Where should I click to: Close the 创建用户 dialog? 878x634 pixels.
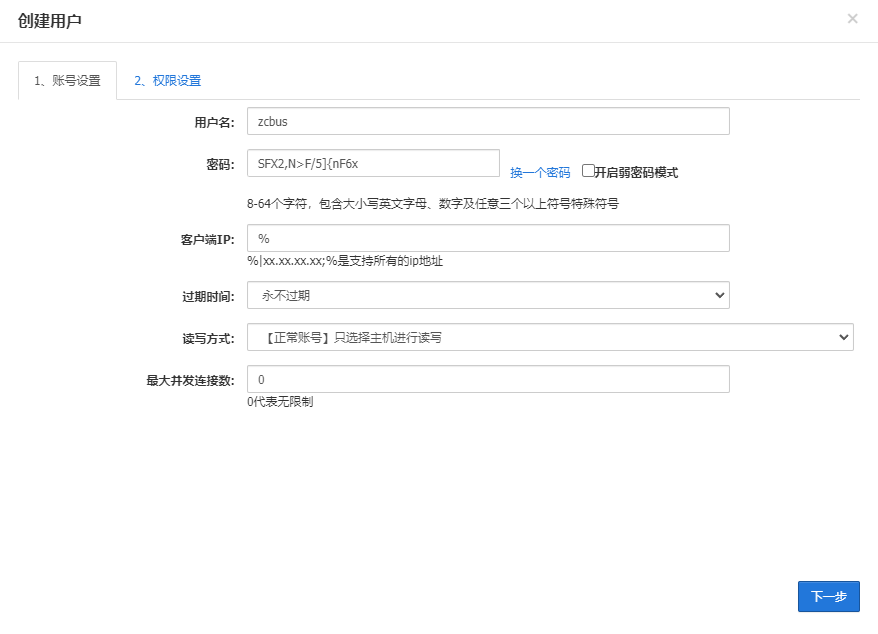point(852,18)
